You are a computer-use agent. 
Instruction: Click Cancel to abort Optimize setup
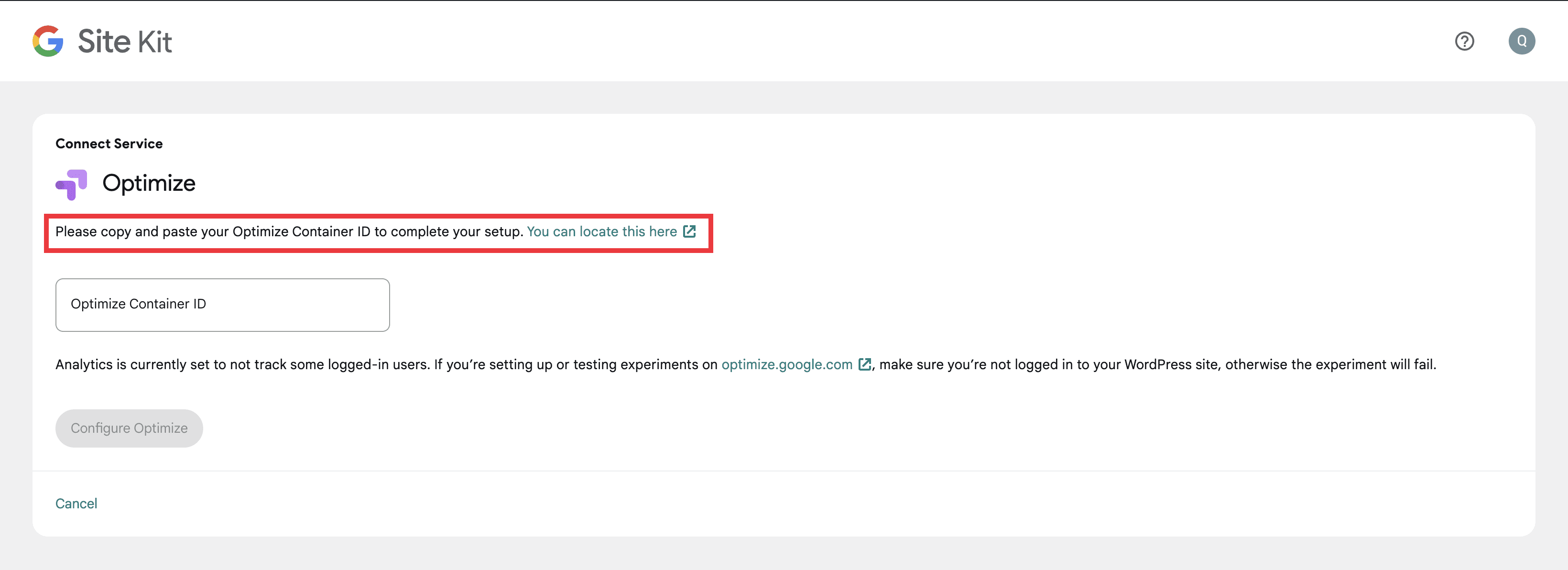tap(76, 503)
